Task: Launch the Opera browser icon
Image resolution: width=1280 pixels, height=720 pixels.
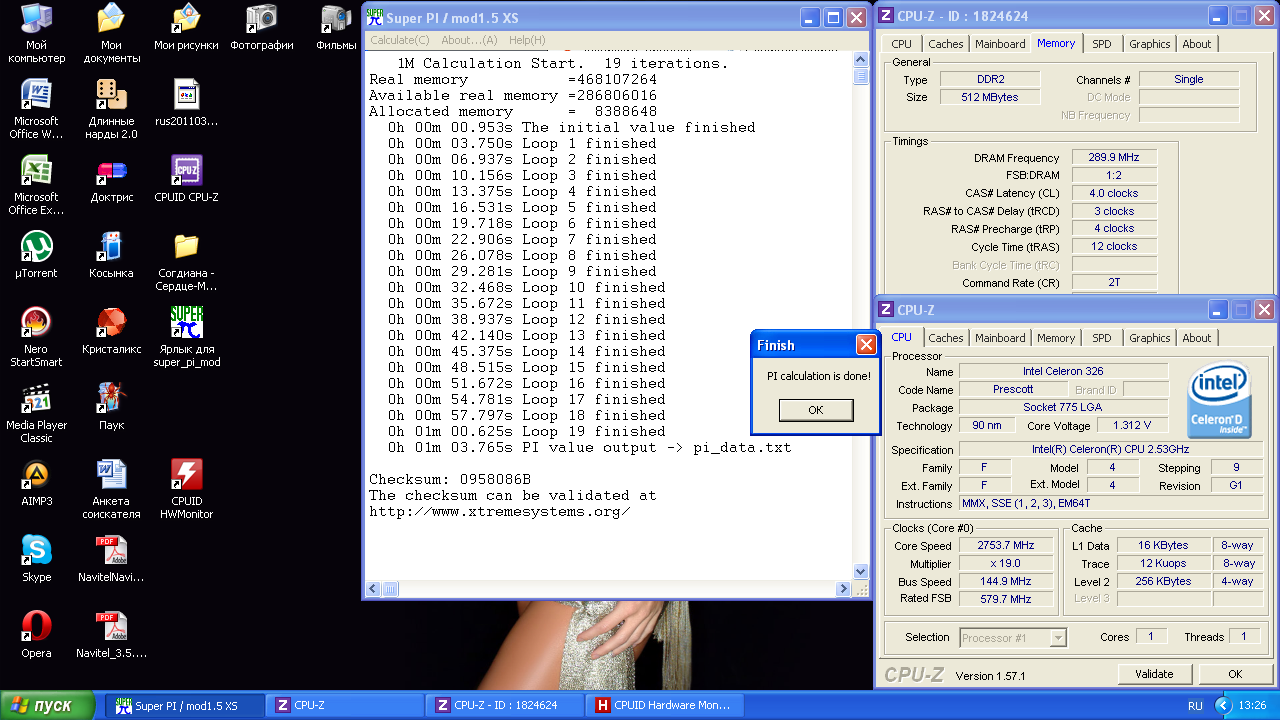Action: pos(36,627)
